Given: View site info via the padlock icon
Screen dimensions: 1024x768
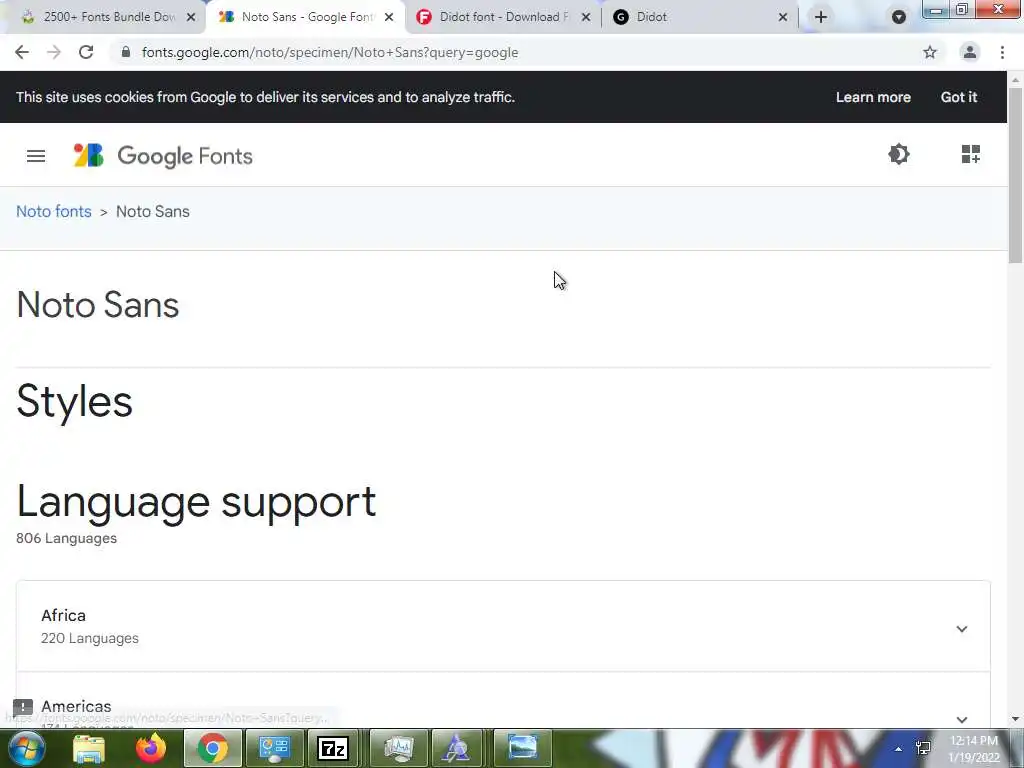Looking at the screenshot, I should (x=126, y=52).
